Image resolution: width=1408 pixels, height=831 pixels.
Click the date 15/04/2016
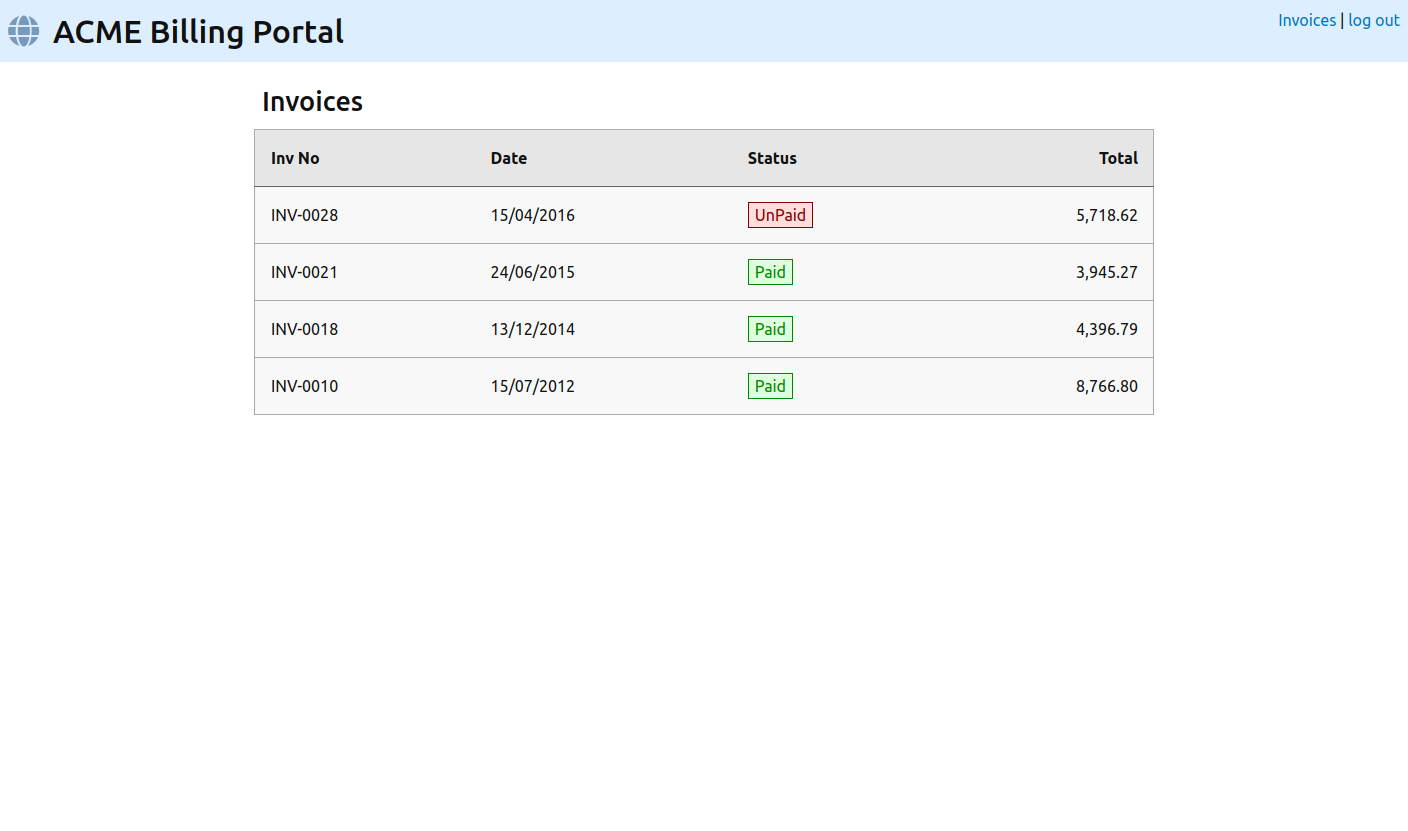[533, 215]
